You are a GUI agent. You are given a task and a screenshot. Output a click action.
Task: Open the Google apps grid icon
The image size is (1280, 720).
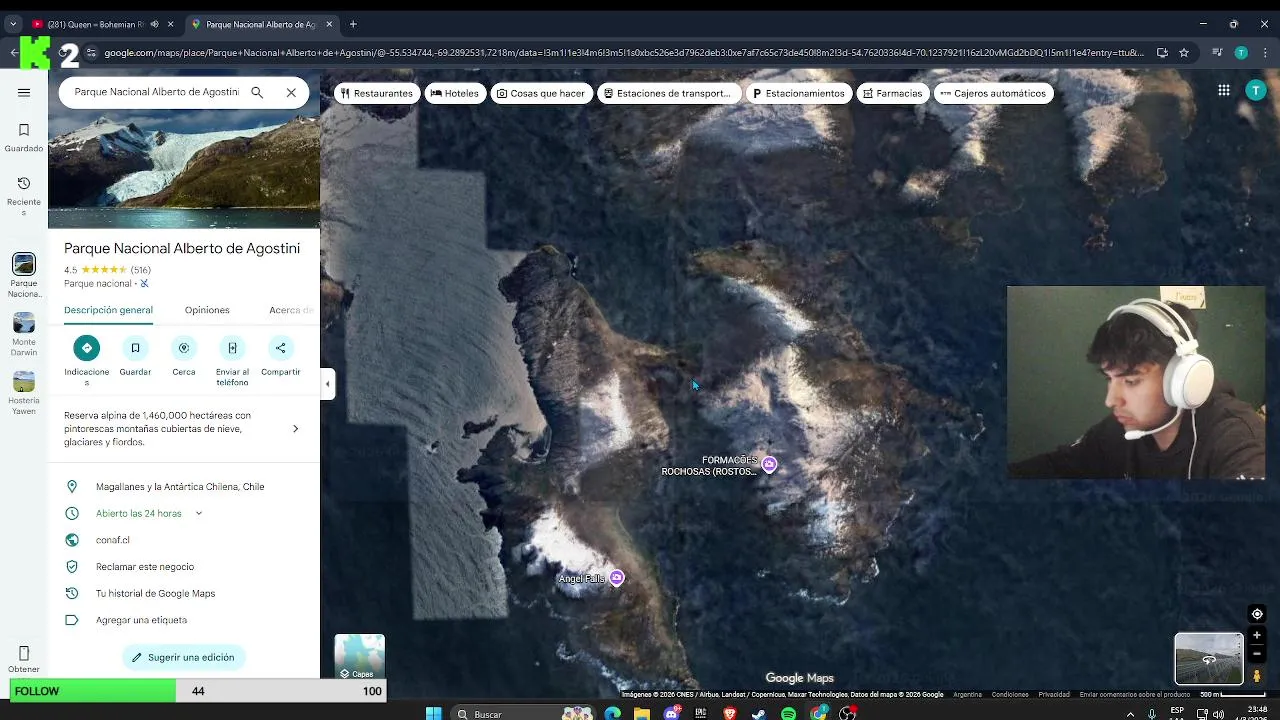[1224, 91]
